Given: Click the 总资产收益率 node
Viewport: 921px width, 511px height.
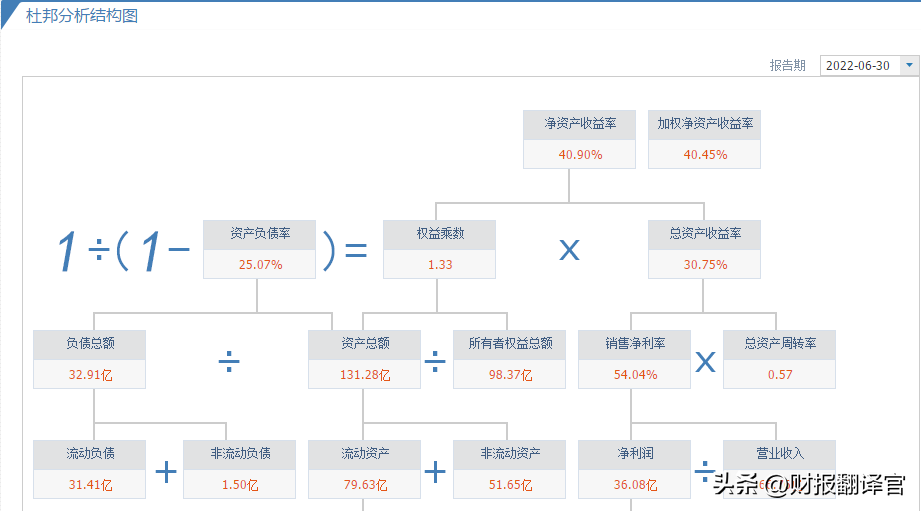Looking at the screenshot, I should coord(704,249).
